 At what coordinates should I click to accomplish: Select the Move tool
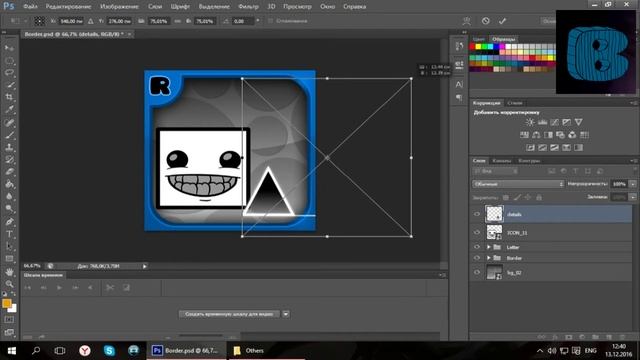click(x=9, y=48)
